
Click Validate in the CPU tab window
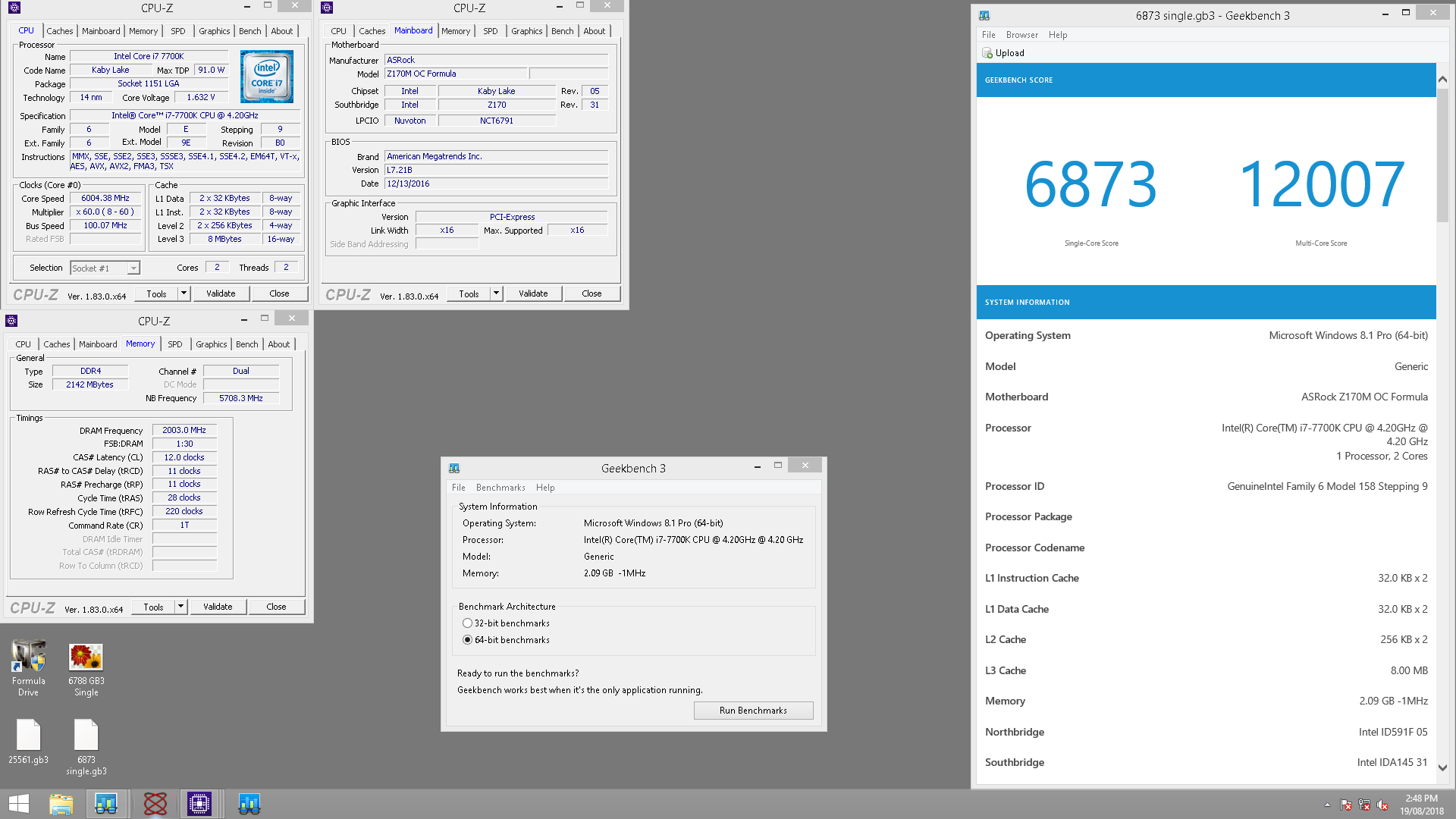click(x=221, y=293)
